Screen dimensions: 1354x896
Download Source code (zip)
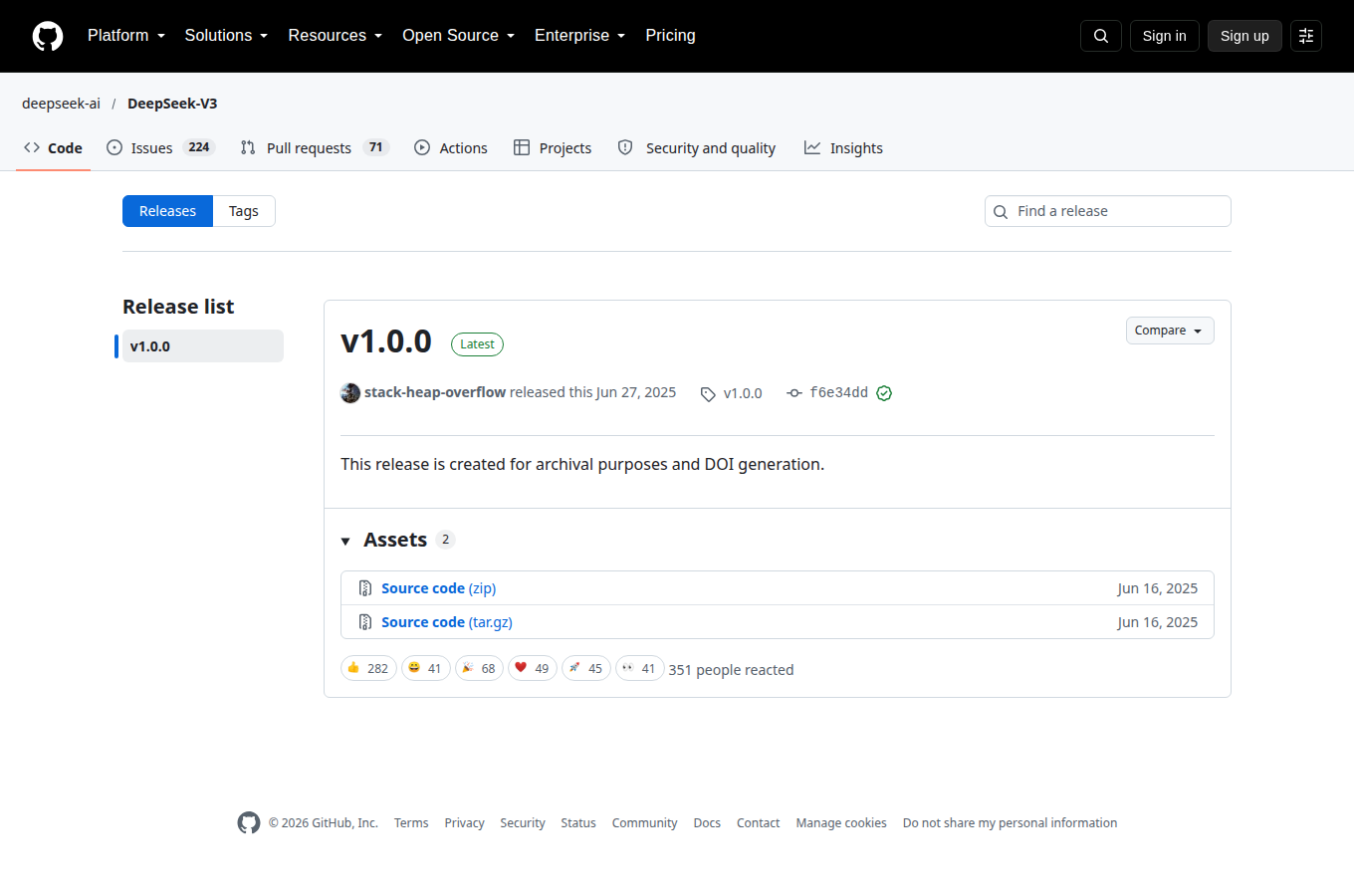pyautogui.click(x=439, y=588)
